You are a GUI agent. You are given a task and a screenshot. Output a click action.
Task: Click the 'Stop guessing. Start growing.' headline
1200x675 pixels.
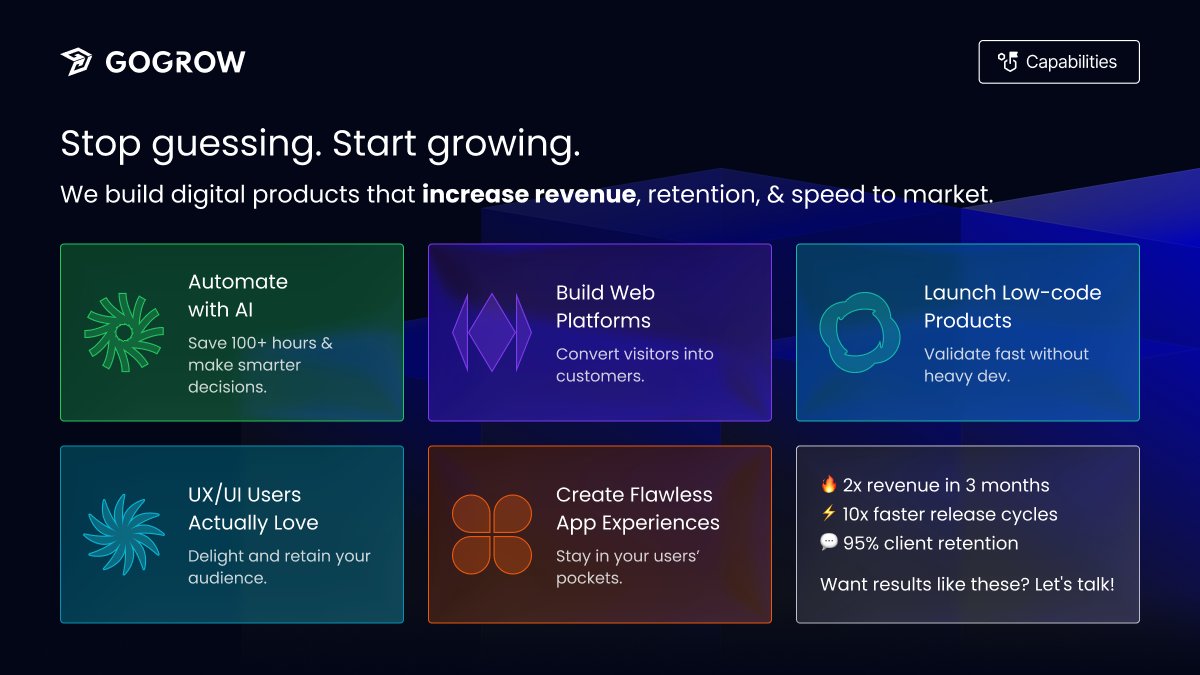pos(320,144)
